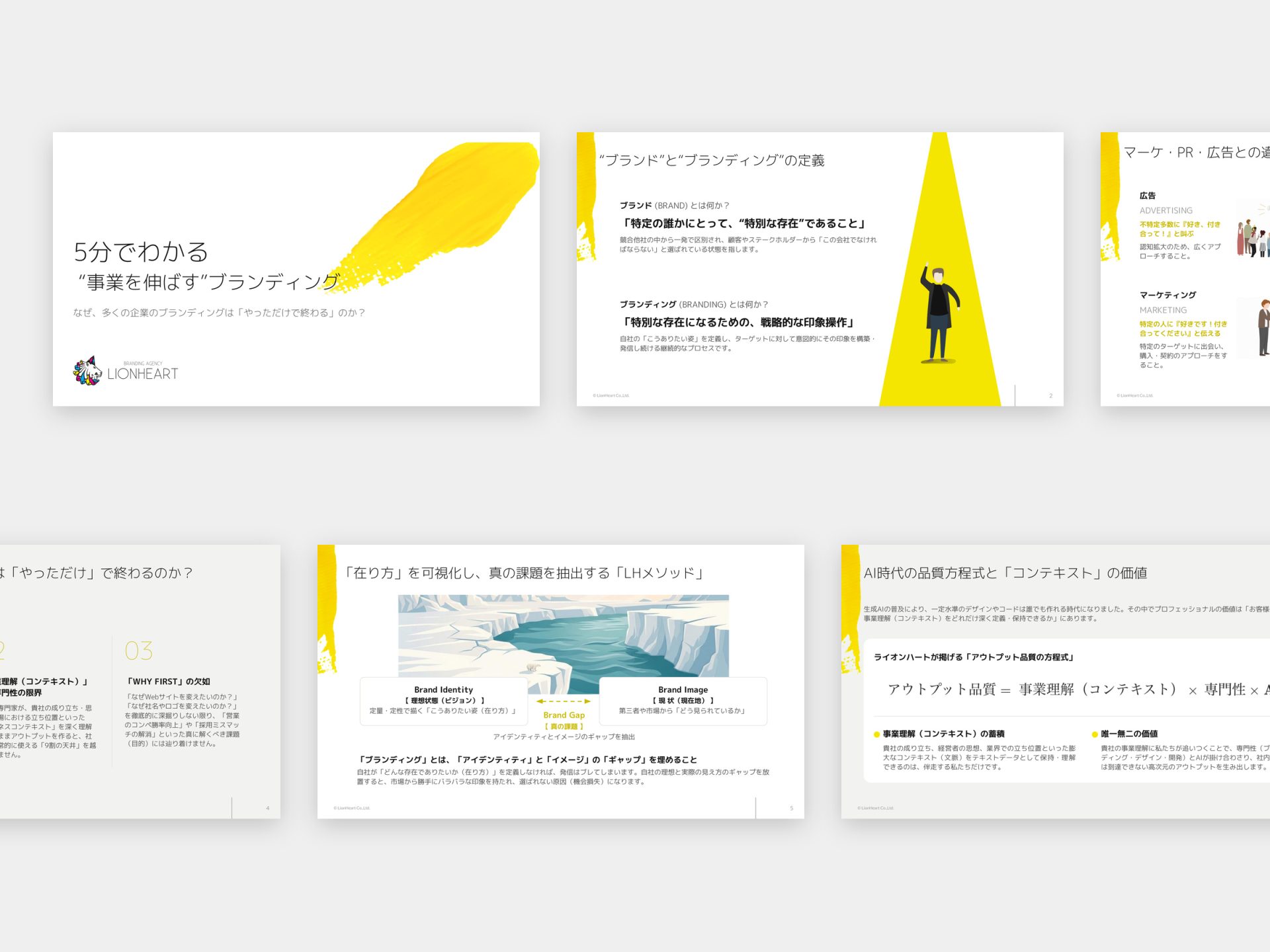This screenshot has height=952, width=1270.
Task: Click the LIONHEART lion logo icon
Action: coord(87,371)
